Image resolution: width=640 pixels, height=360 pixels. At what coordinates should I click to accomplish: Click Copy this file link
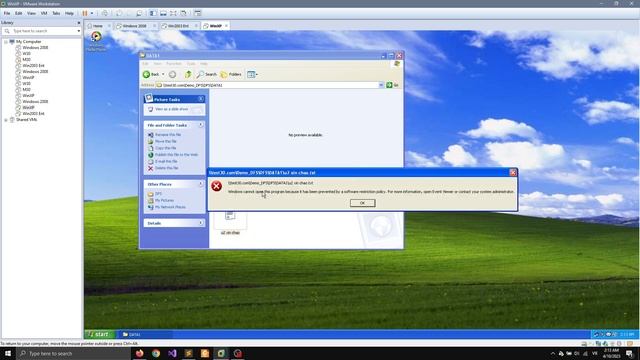point(166,148)
